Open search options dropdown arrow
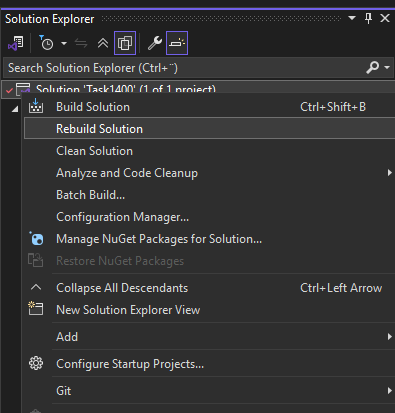The width and height of the screenshot is (395, 413). coord(387,67)
